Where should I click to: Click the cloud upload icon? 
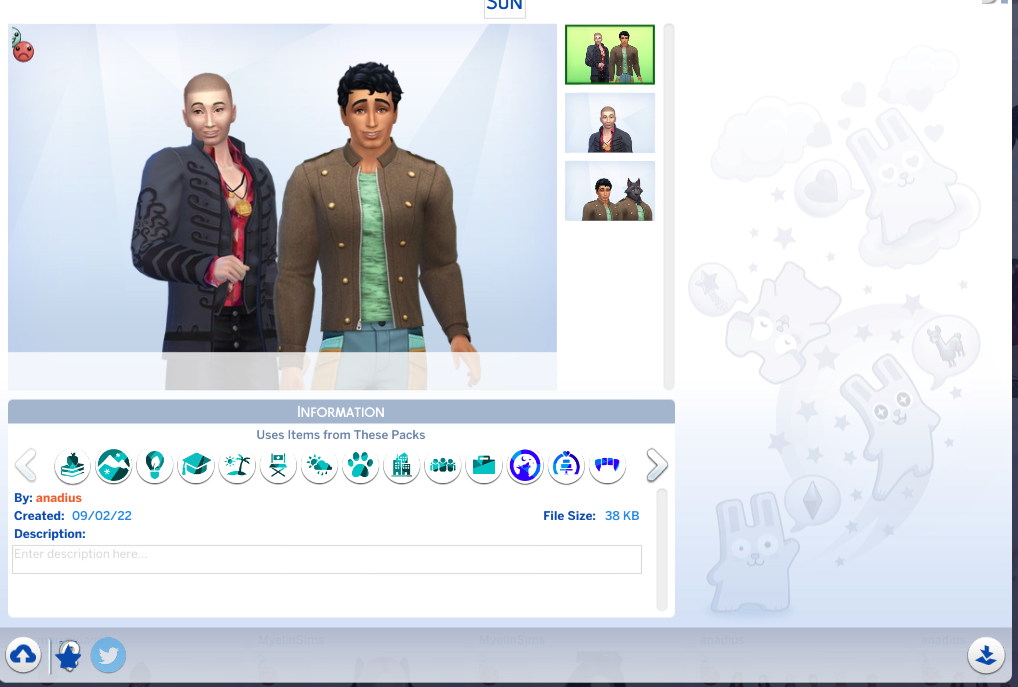click(23, 655)
